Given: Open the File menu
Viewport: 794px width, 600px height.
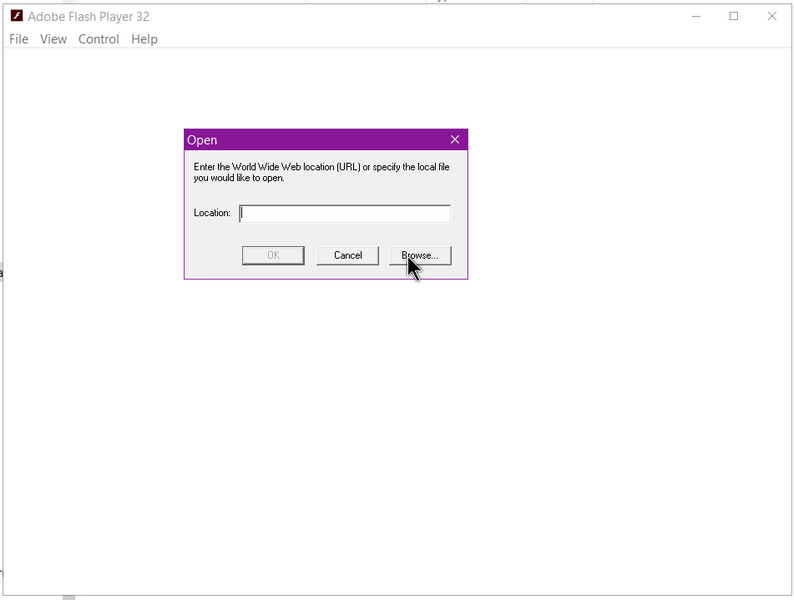Looking at the screenshot, I should [19, 39].
